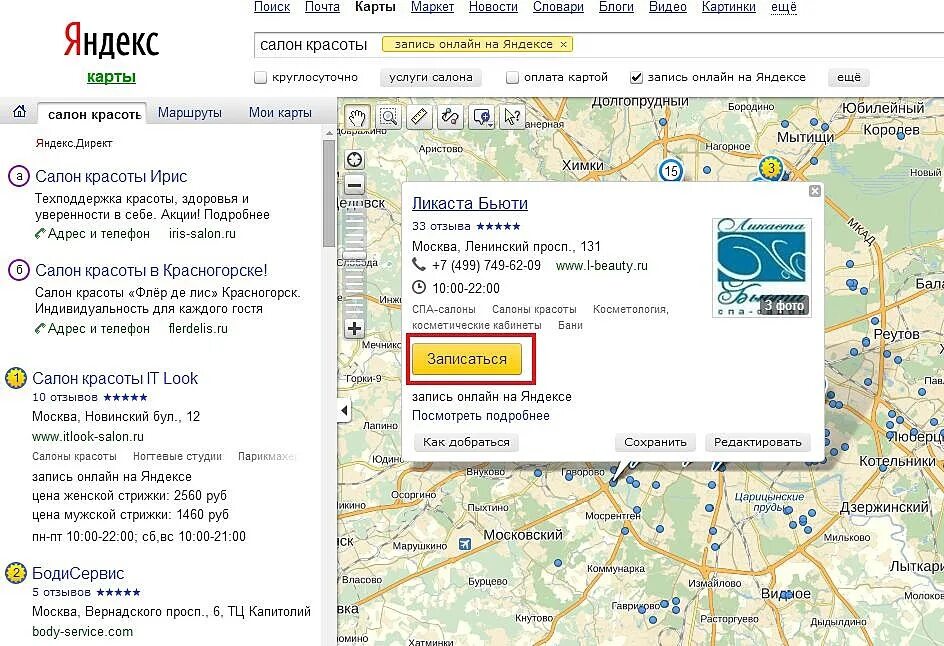Open www.l-beauty.ru website link
Viewport: 944px width, 646px height.
601,266
